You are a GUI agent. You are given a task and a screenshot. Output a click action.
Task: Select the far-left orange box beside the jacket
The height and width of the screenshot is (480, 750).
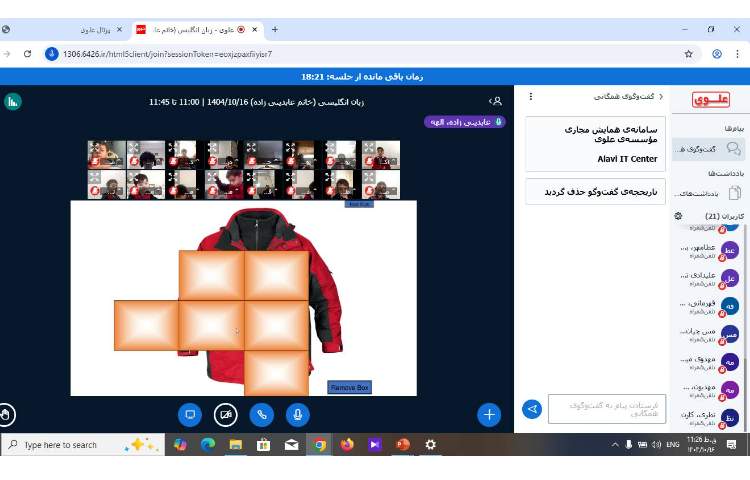pyautogui.click(x=146, y=325)
